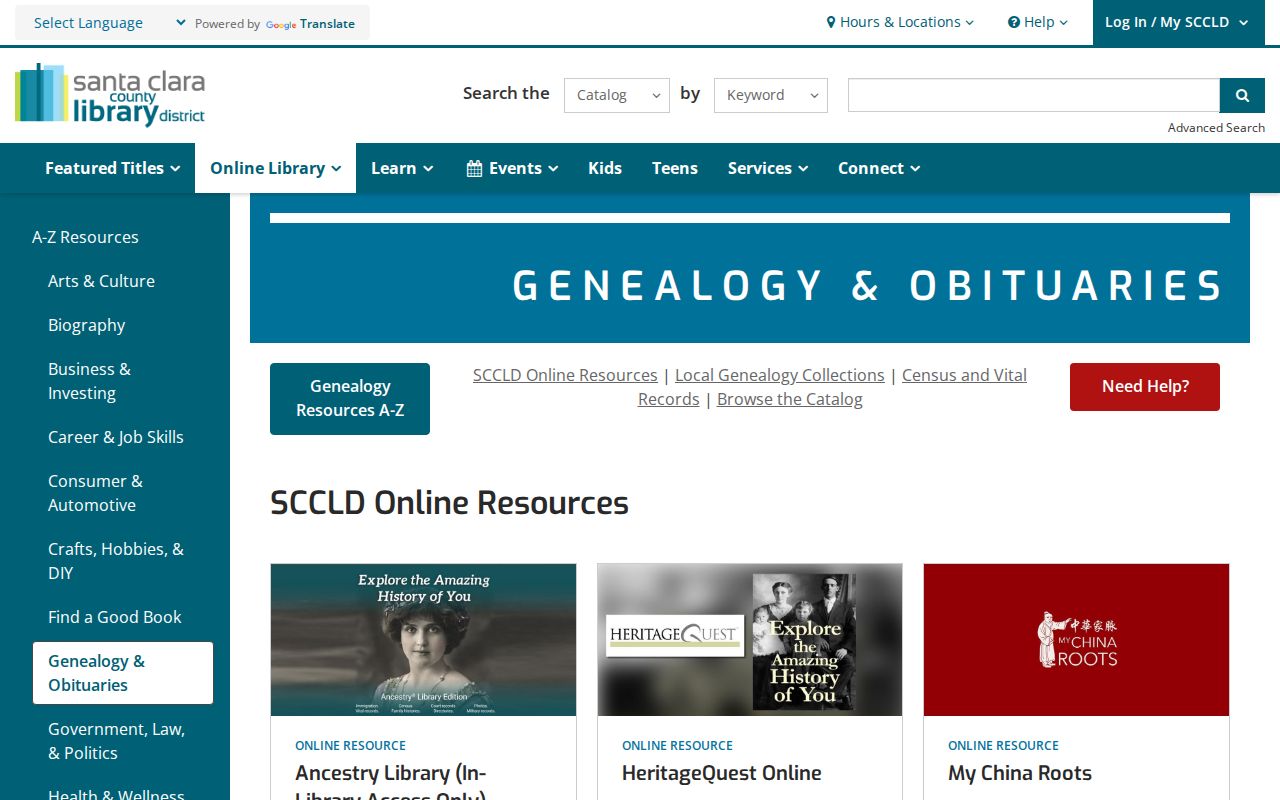
Task: Expand the Keyword search type dropdown
Action: pos(771,95)
